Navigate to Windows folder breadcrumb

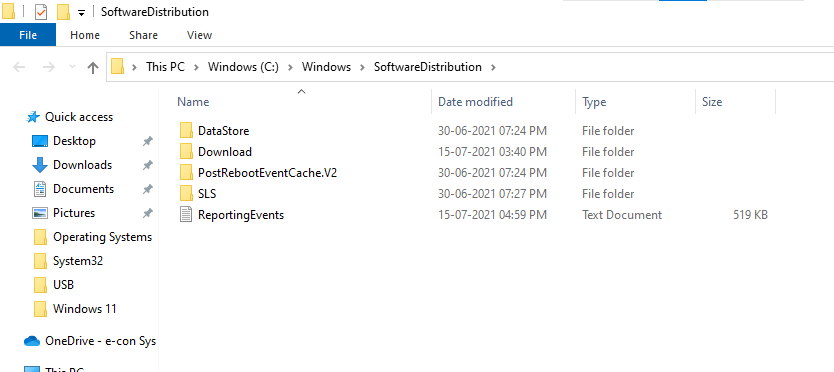pyautogui.click(x=327, y=67)
